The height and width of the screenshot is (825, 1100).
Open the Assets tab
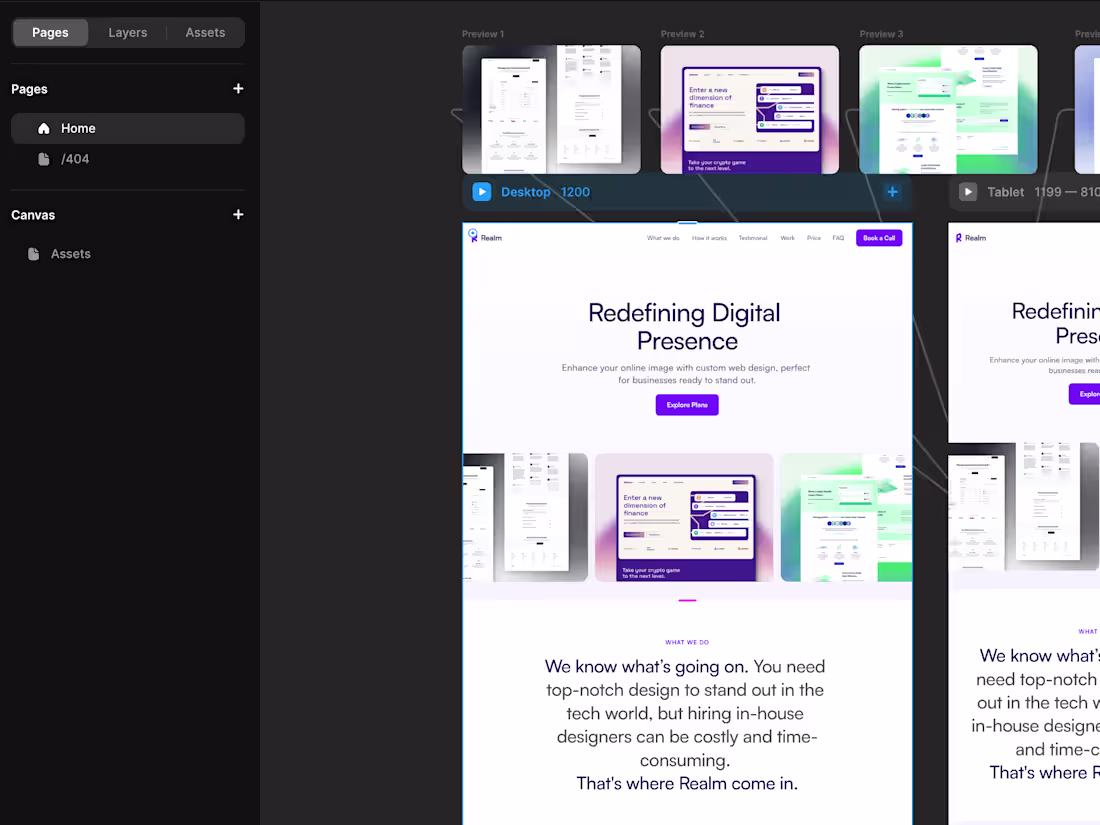coord(205,32)
